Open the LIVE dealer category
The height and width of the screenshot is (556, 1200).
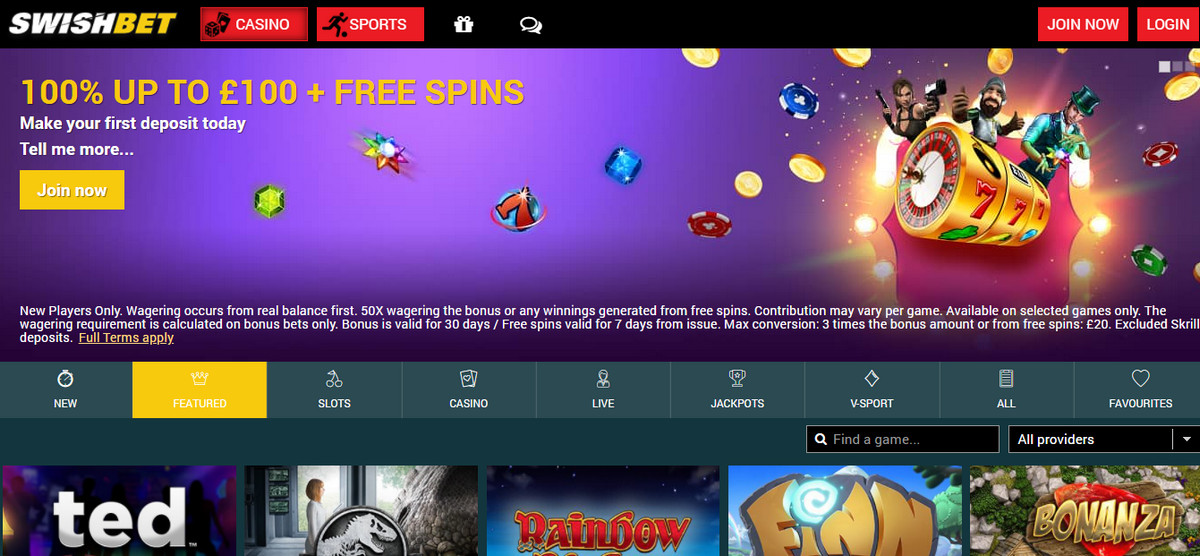coord(603,390)
